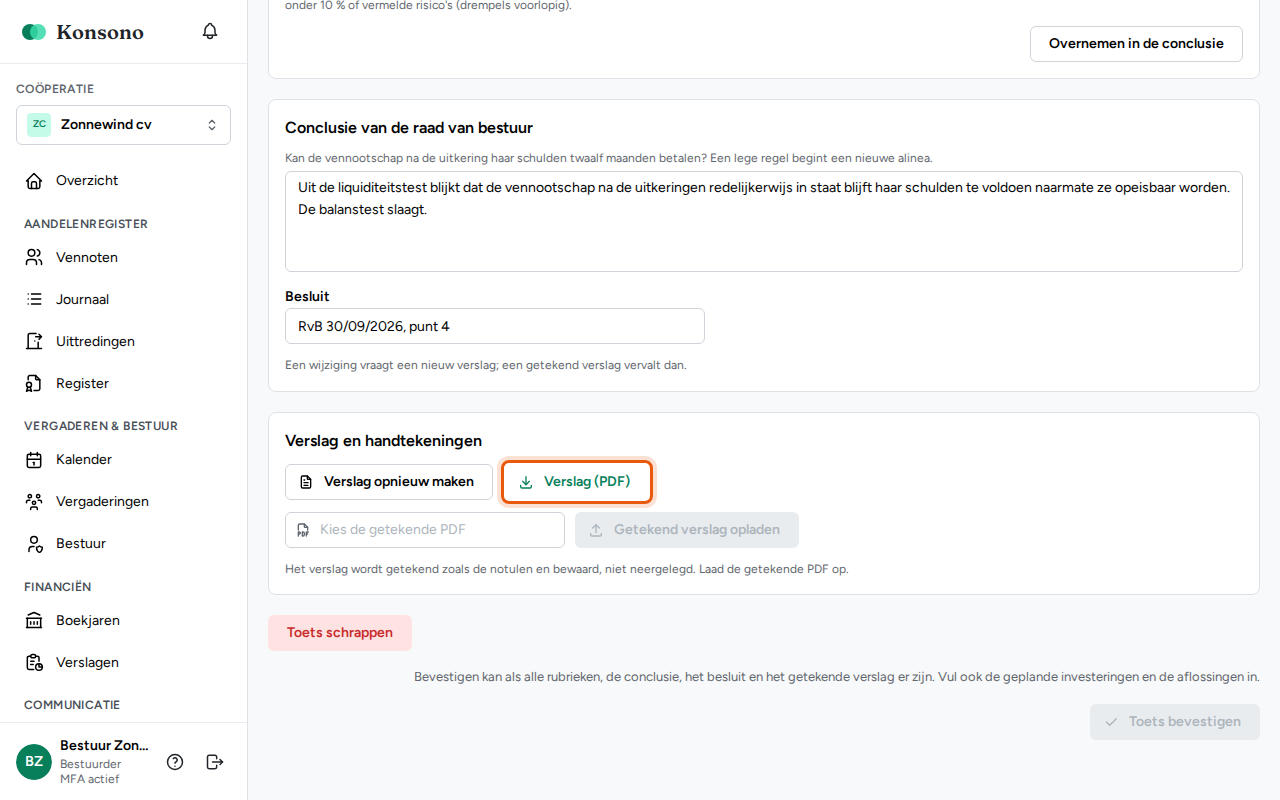Image resolution: width=1280 pixels, height=800 pixels.
Task: Click Overnemen in de conclusie button
Action: [x=1136, y=44]
